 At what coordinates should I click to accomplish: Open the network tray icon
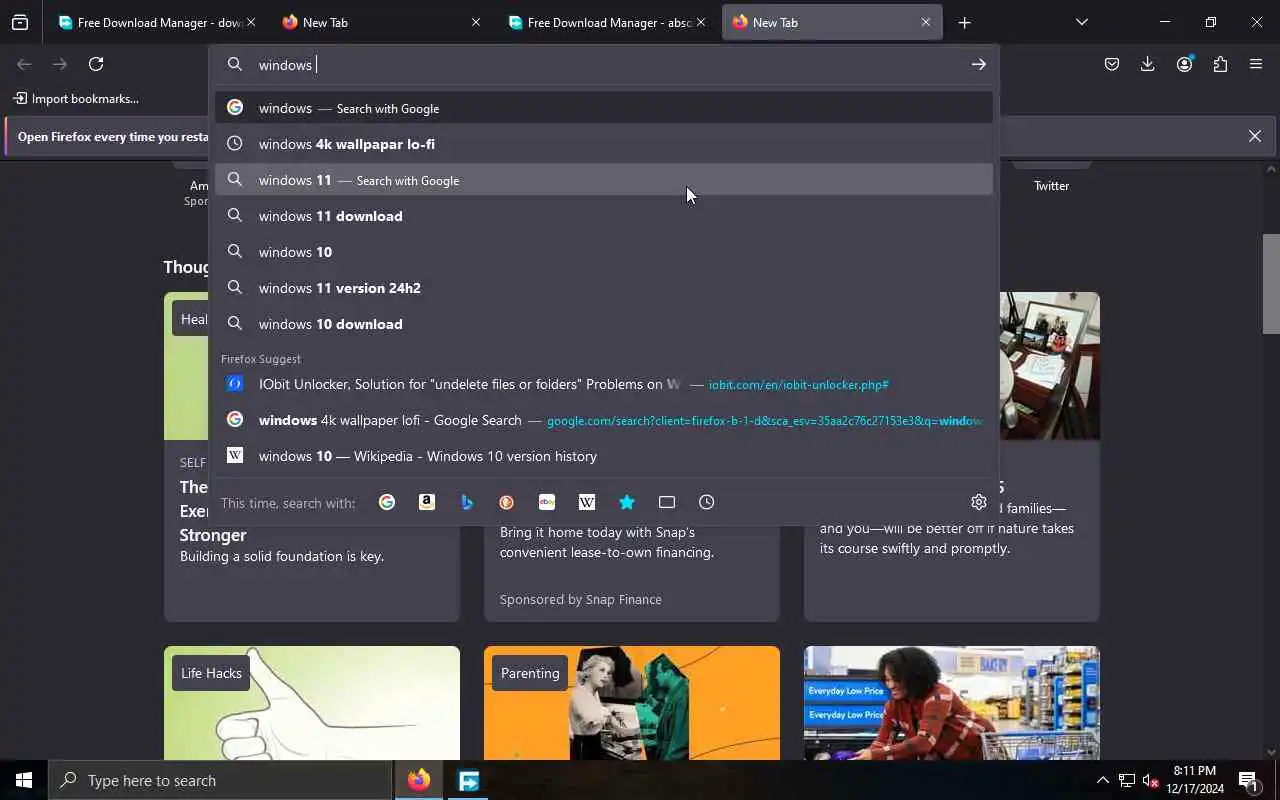click(x=1127, y=780)
